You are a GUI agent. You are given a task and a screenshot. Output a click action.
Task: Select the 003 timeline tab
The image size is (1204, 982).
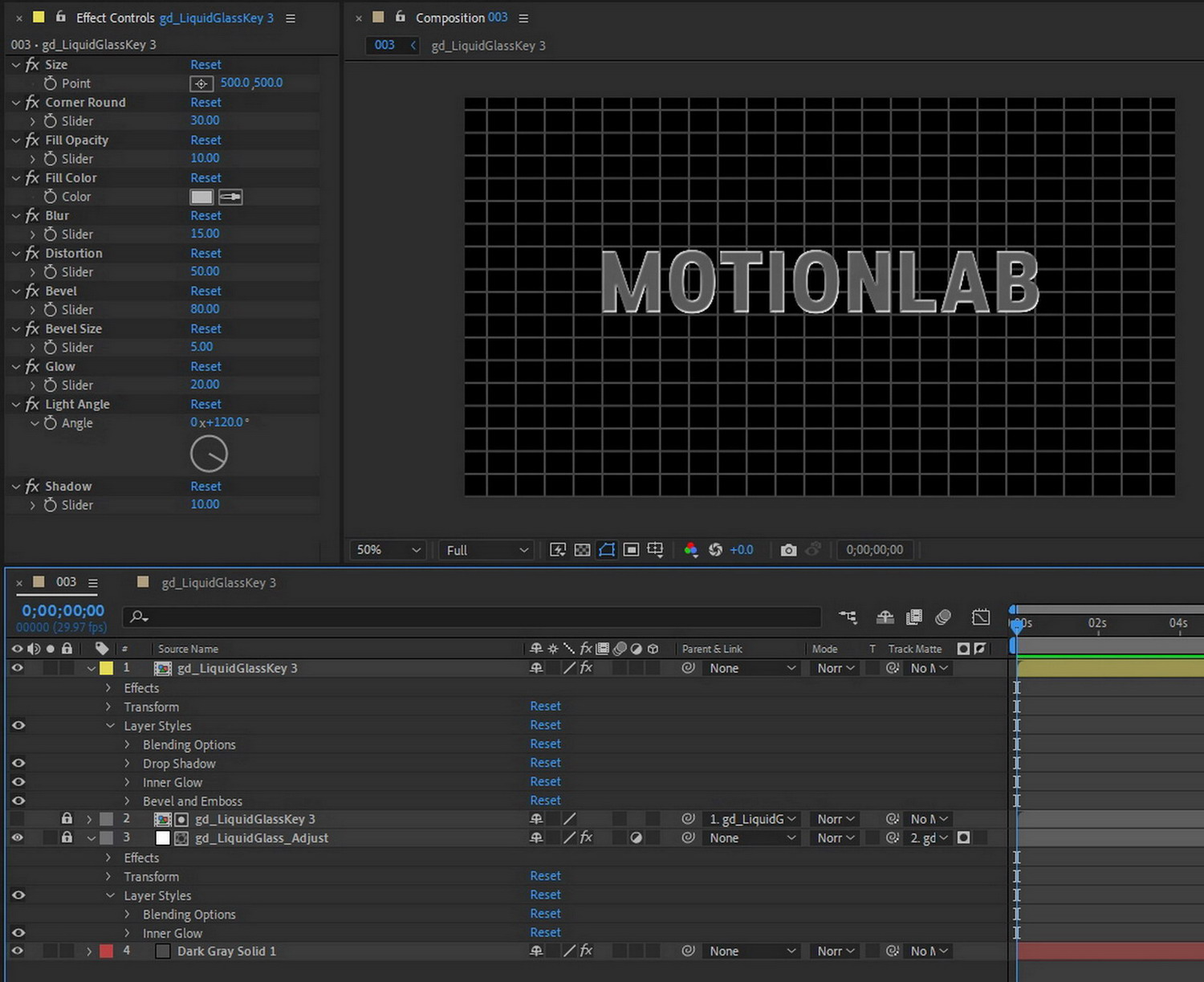(66, 581)
